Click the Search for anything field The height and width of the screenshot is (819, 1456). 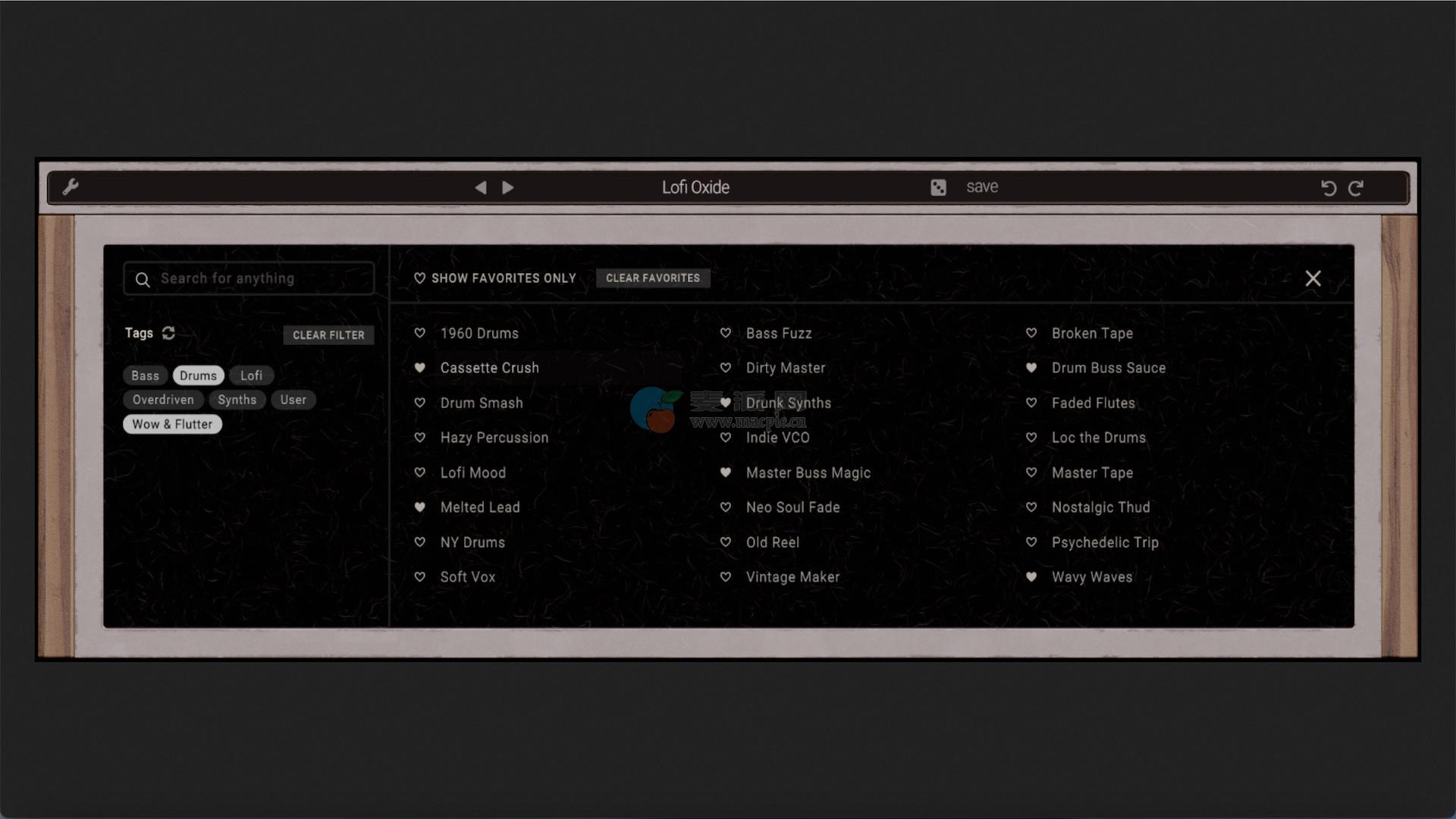249,278
